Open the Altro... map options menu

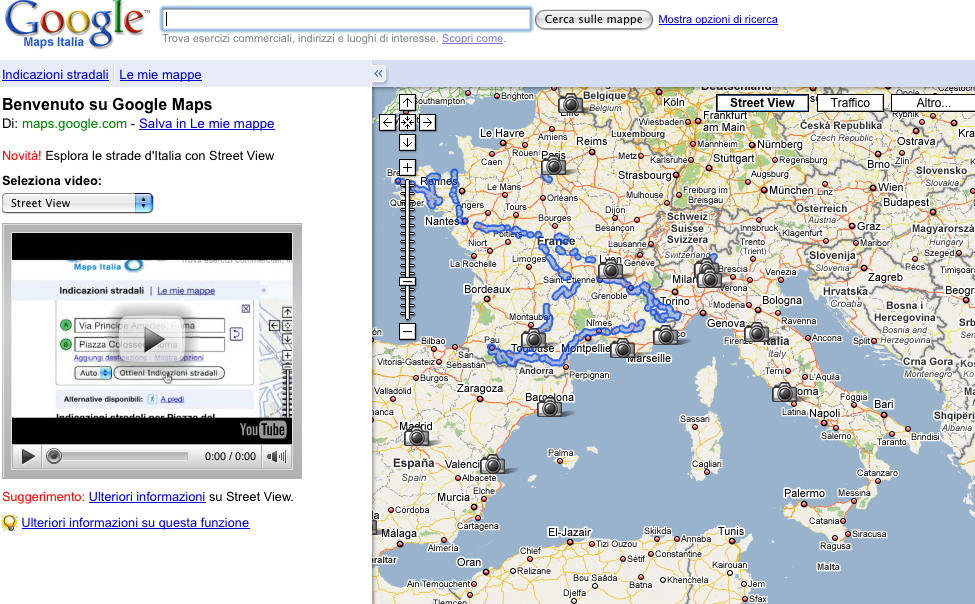click(x=933, y=103)
